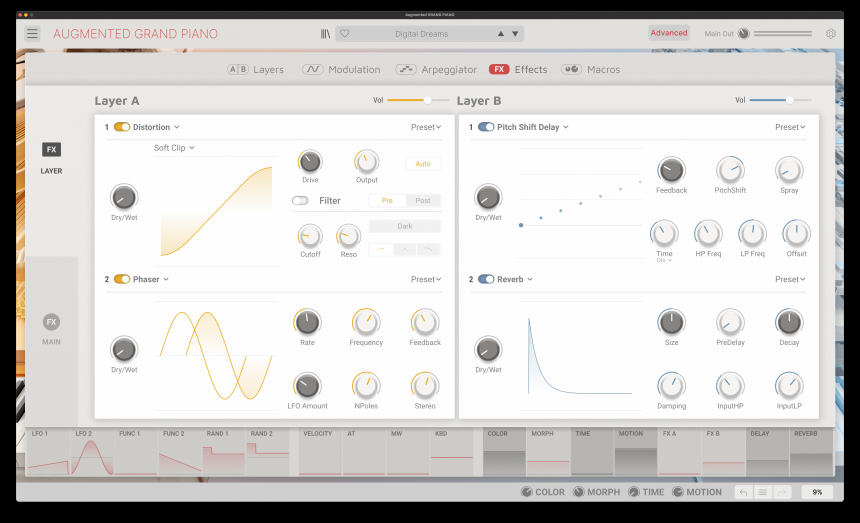
Task: Open the VELOCITY modulation slot
Action: 320,452
